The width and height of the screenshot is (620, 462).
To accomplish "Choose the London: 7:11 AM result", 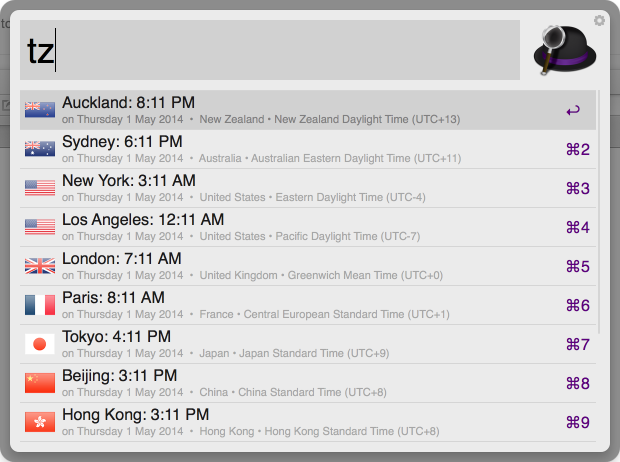I will (x=308, y=266).
